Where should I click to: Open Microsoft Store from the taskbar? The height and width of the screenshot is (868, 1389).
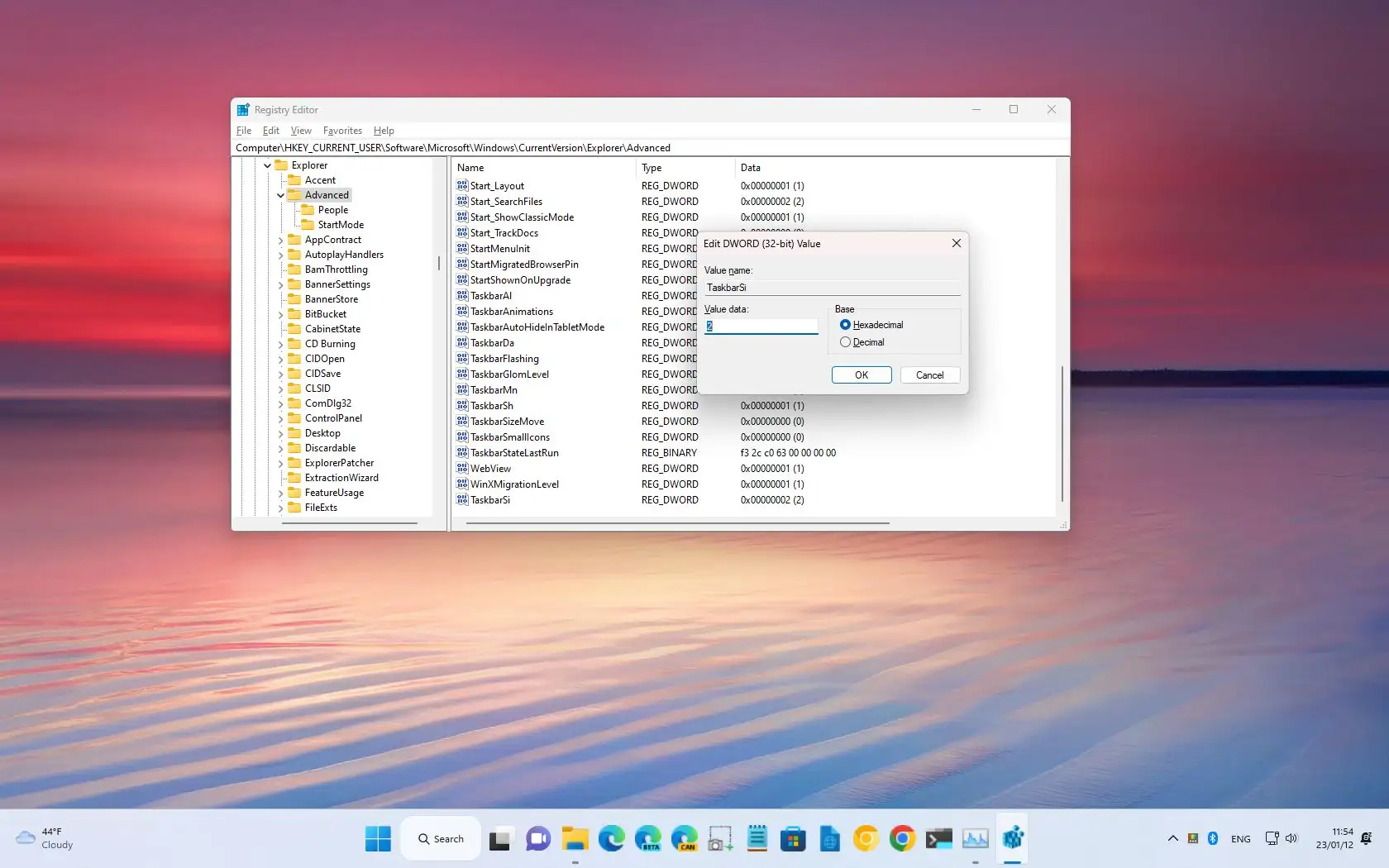pyautogui.click(x=793, y=839)
